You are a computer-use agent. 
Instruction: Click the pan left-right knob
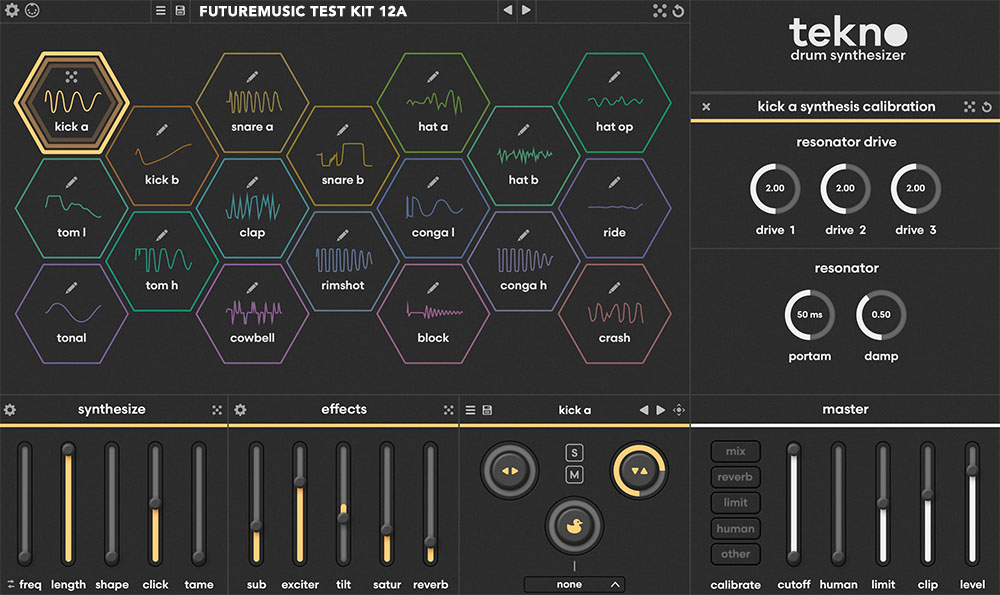pos(510,471)
